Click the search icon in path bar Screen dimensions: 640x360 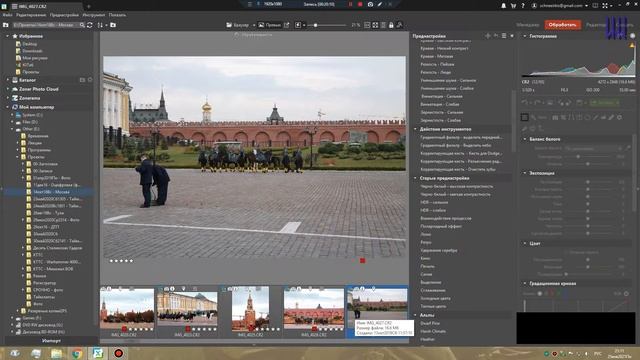pos(82,25)
